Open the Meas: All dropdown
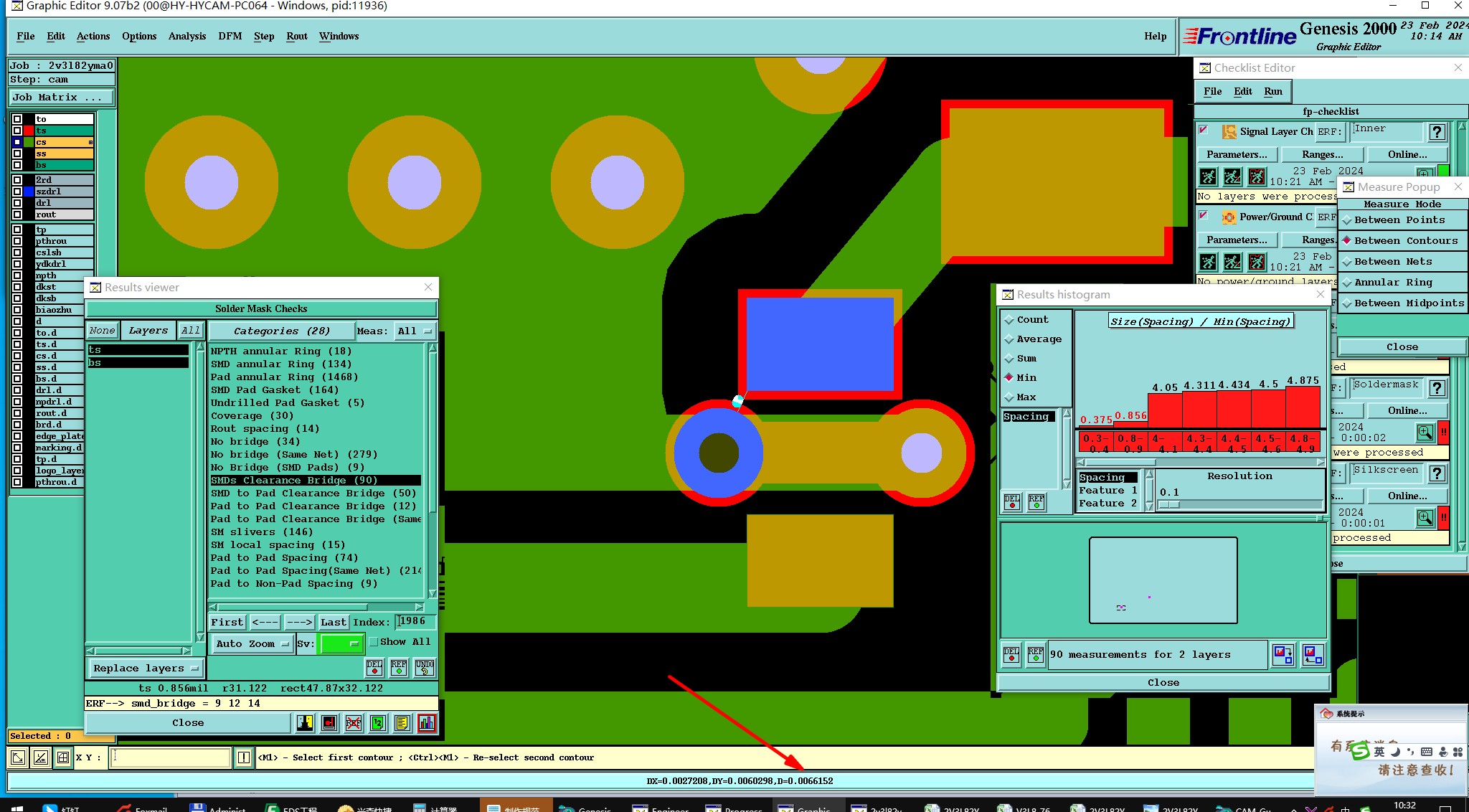 click(x=415, y=331)
